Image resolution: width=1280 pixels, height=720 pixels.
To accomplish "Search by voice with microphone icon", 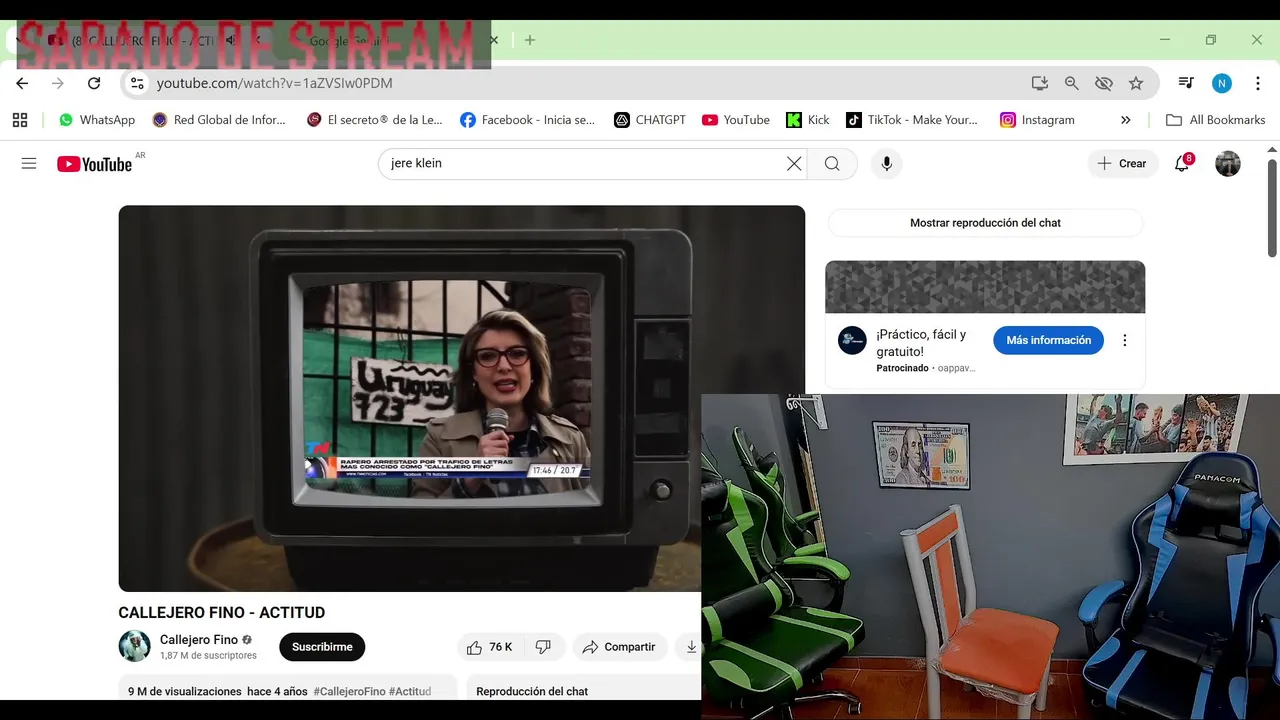I will coord(886,163).
